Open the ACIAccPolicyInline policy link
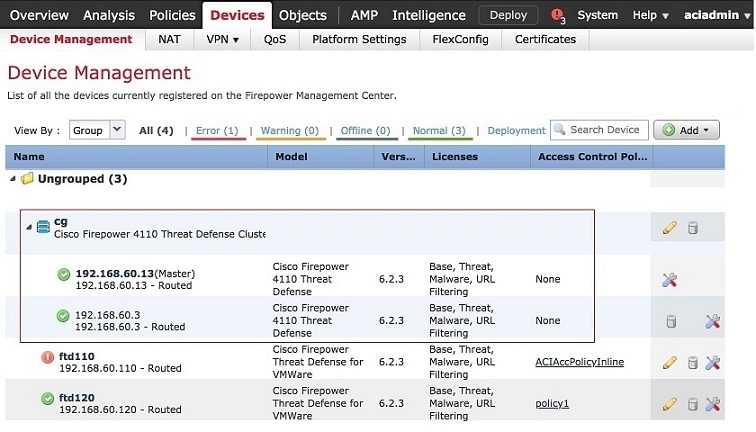The image size is (756, 432). (x=579, y=362)
